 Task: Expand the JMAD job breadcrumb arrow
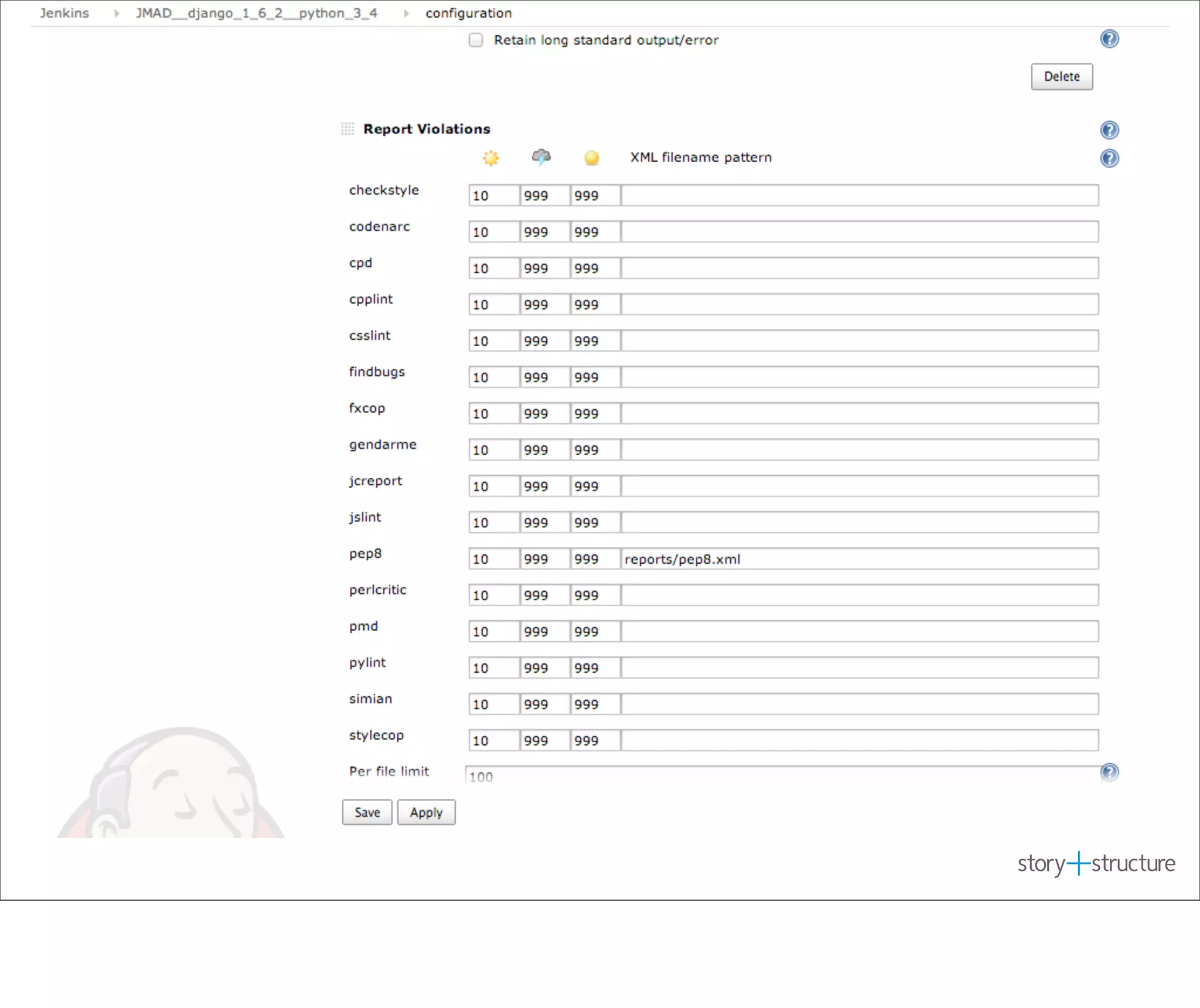coord(405,13)
